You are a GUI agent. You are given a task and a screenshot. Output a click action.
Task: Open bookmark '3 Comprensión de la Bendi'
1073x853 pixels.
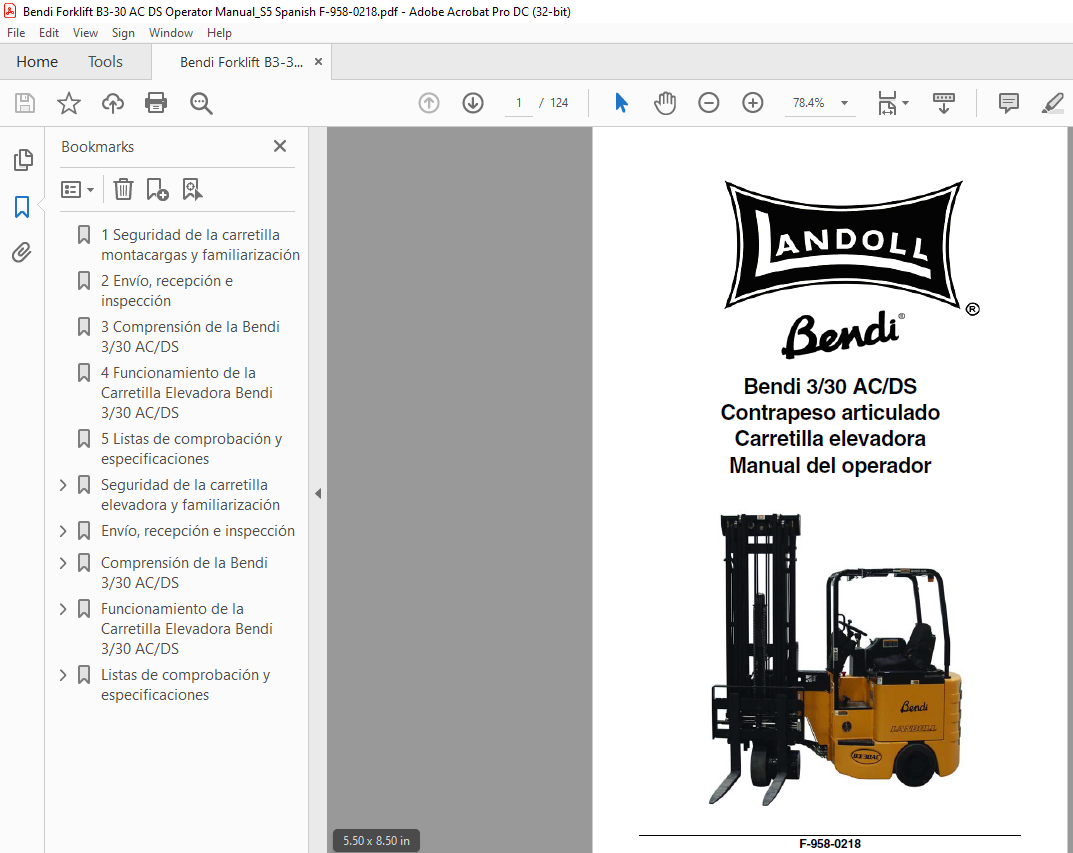[190, 337]
